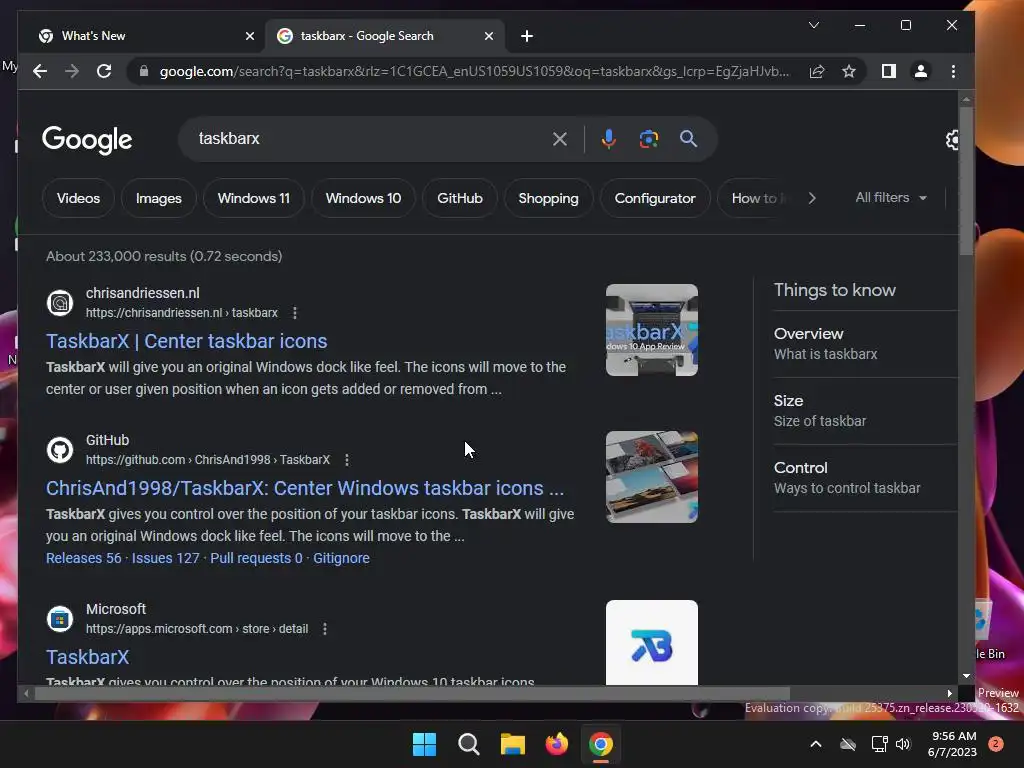Click GitHub result favicon
This screenshot has height=768, width=1024.
(x=60, y=450)
